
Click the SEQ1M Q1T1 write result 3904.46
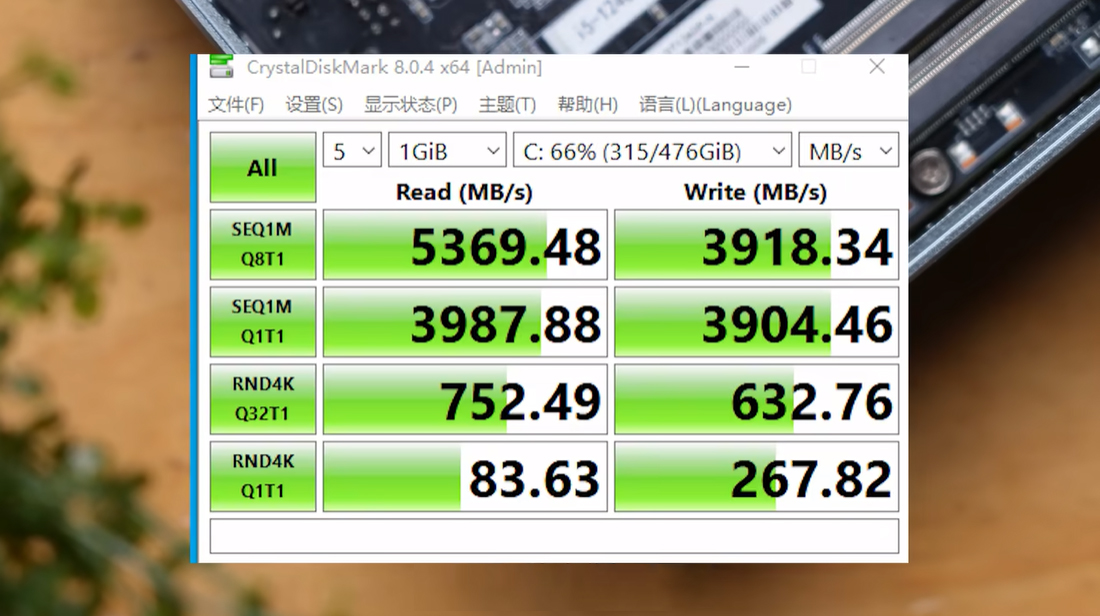pyautogui.click(x=756, y=321)
